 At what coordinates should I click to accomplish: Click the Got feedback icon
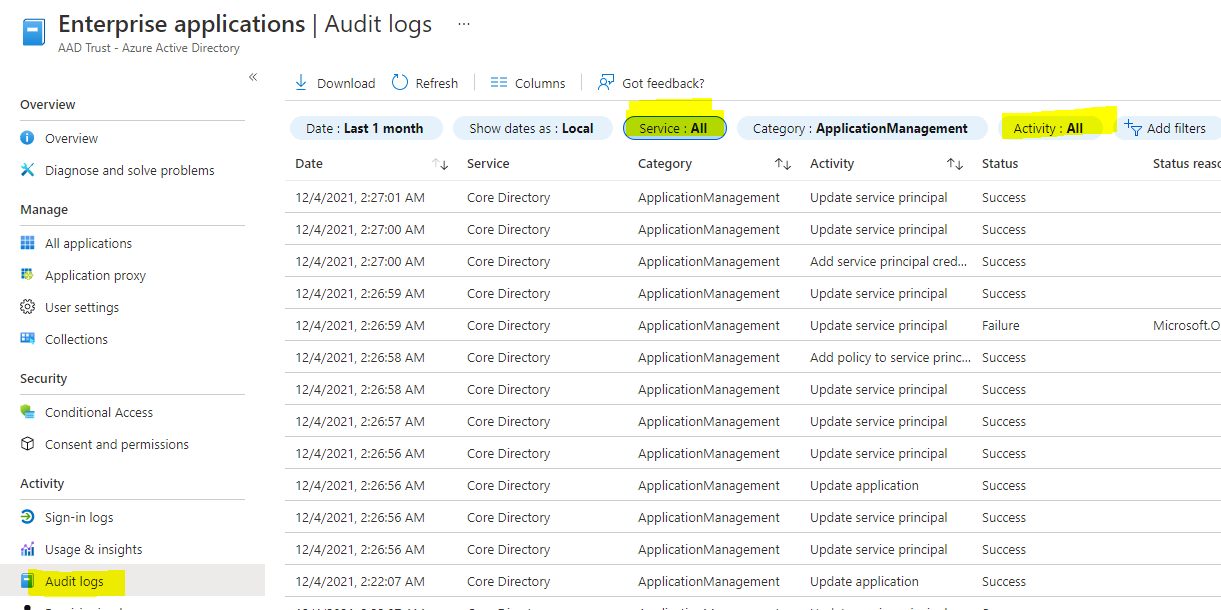(x=604, y=82)
